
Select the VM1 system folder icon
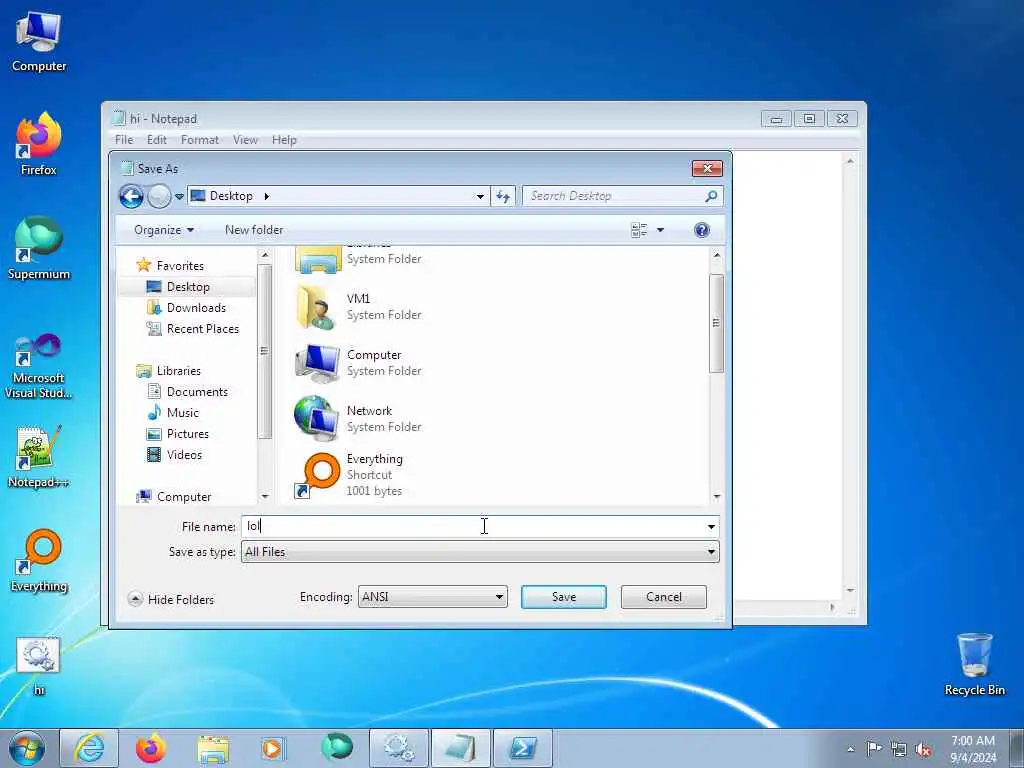317,306
